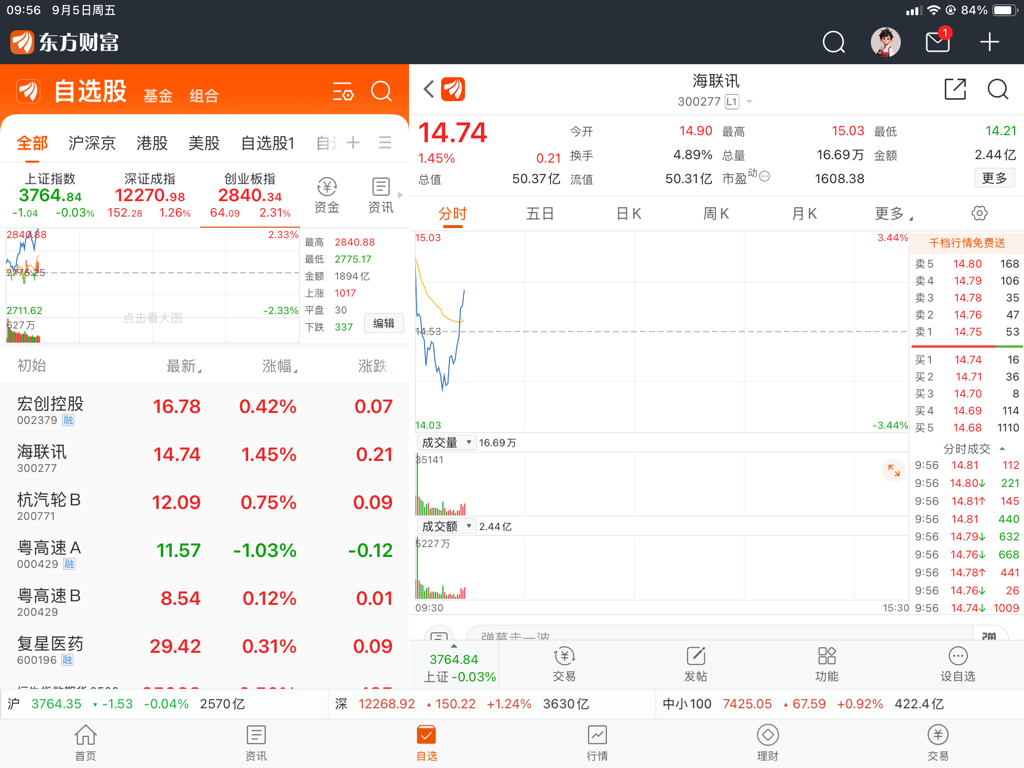This screenshot has height=768, width=1024.
Task: Expand the chart to fullscreen
Action: [x=893, y=470]
